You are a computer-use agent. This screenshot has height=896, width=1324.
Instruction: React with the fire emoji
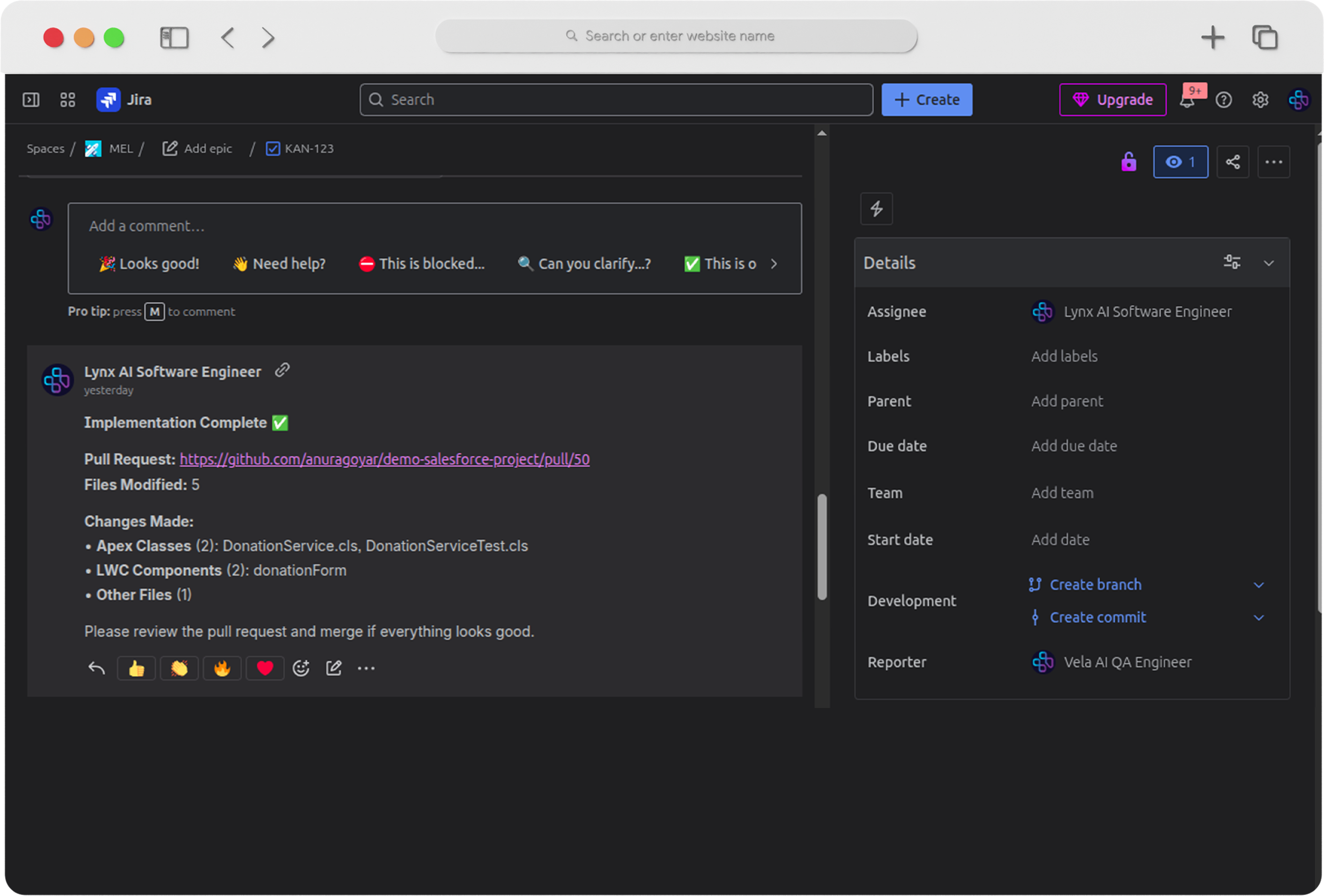click(x=222, y=667)
